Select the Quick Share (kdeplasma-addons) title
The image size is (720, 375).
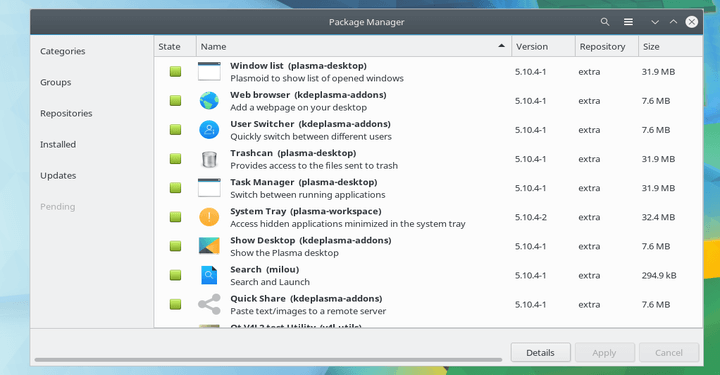click(x=306, y=298)
